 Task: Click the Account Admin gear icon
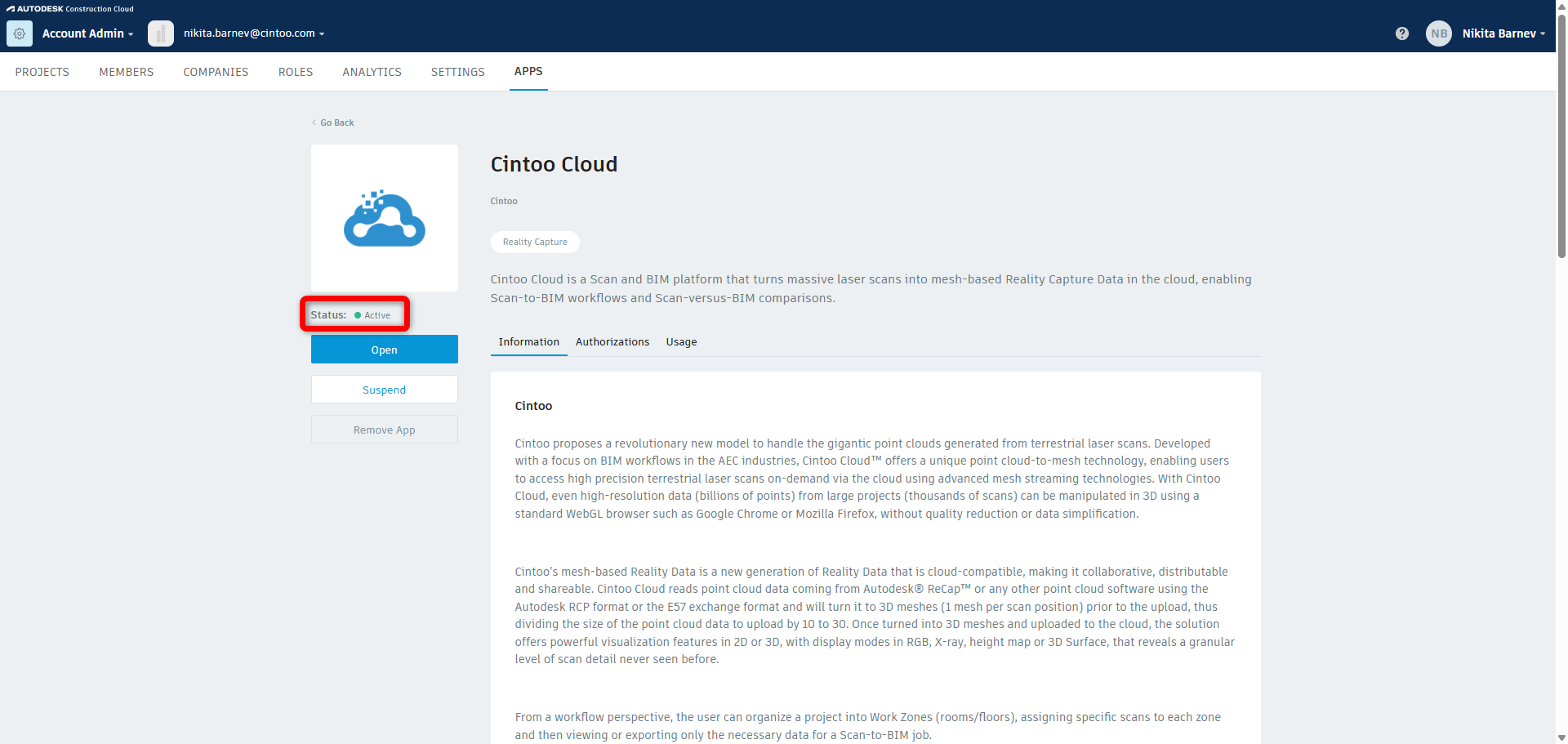point(20,33)
